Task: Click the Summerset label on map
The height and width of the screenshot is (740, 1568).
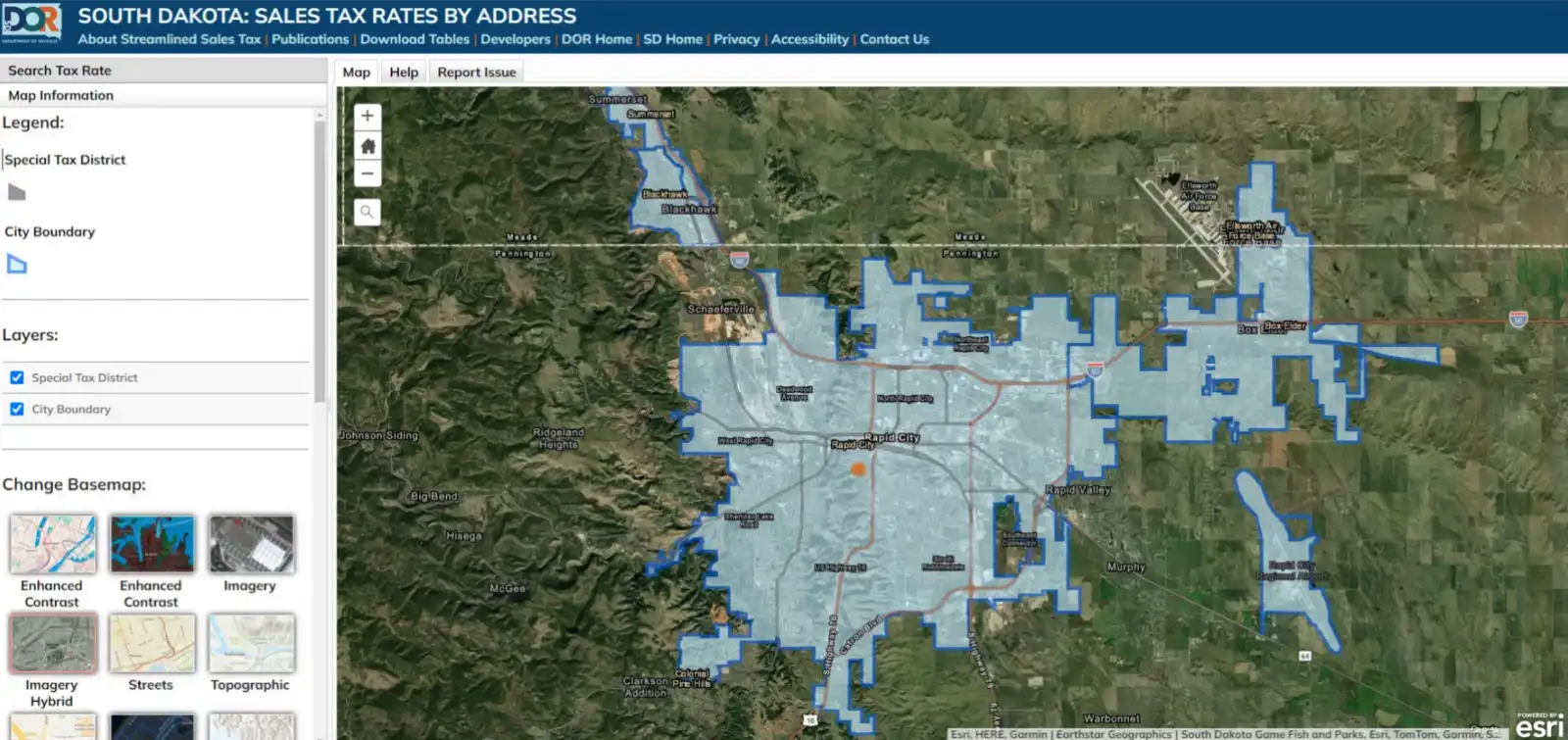Action: (617, 99)
